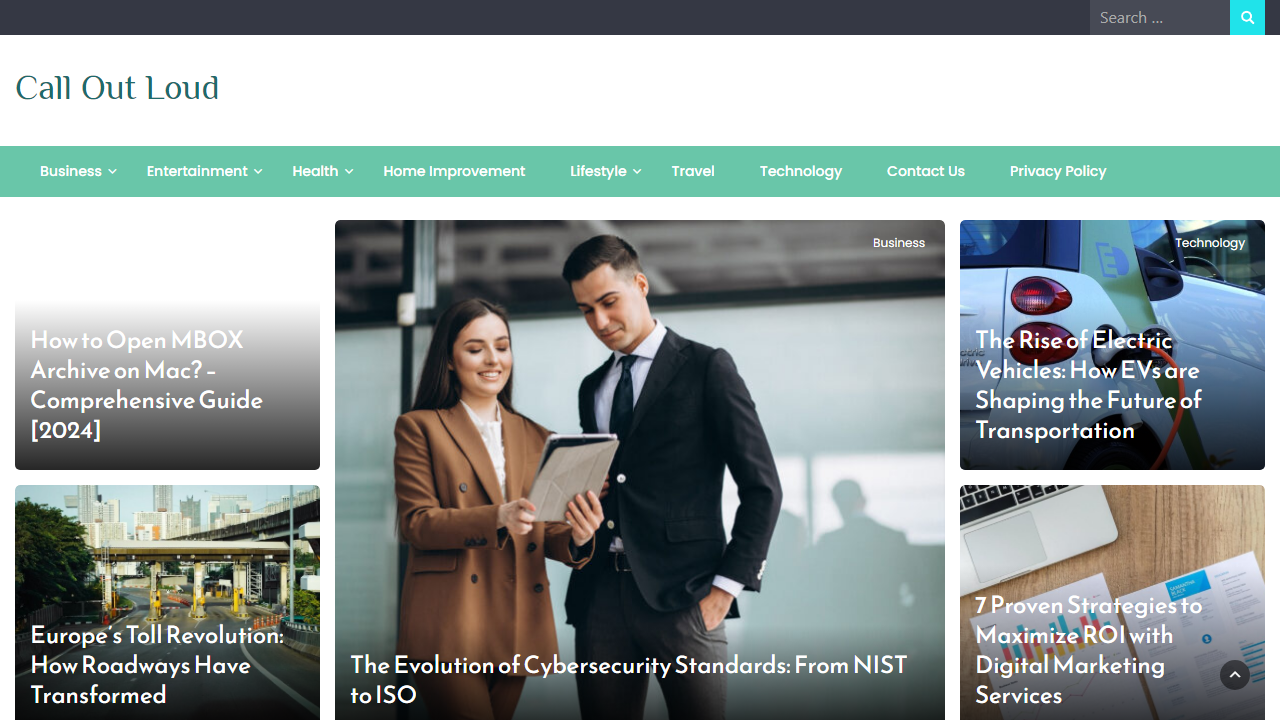Click the scroll-to-top arrow icon
The width and height of the screenshot is (1280, 720).
click(1235, 675)
